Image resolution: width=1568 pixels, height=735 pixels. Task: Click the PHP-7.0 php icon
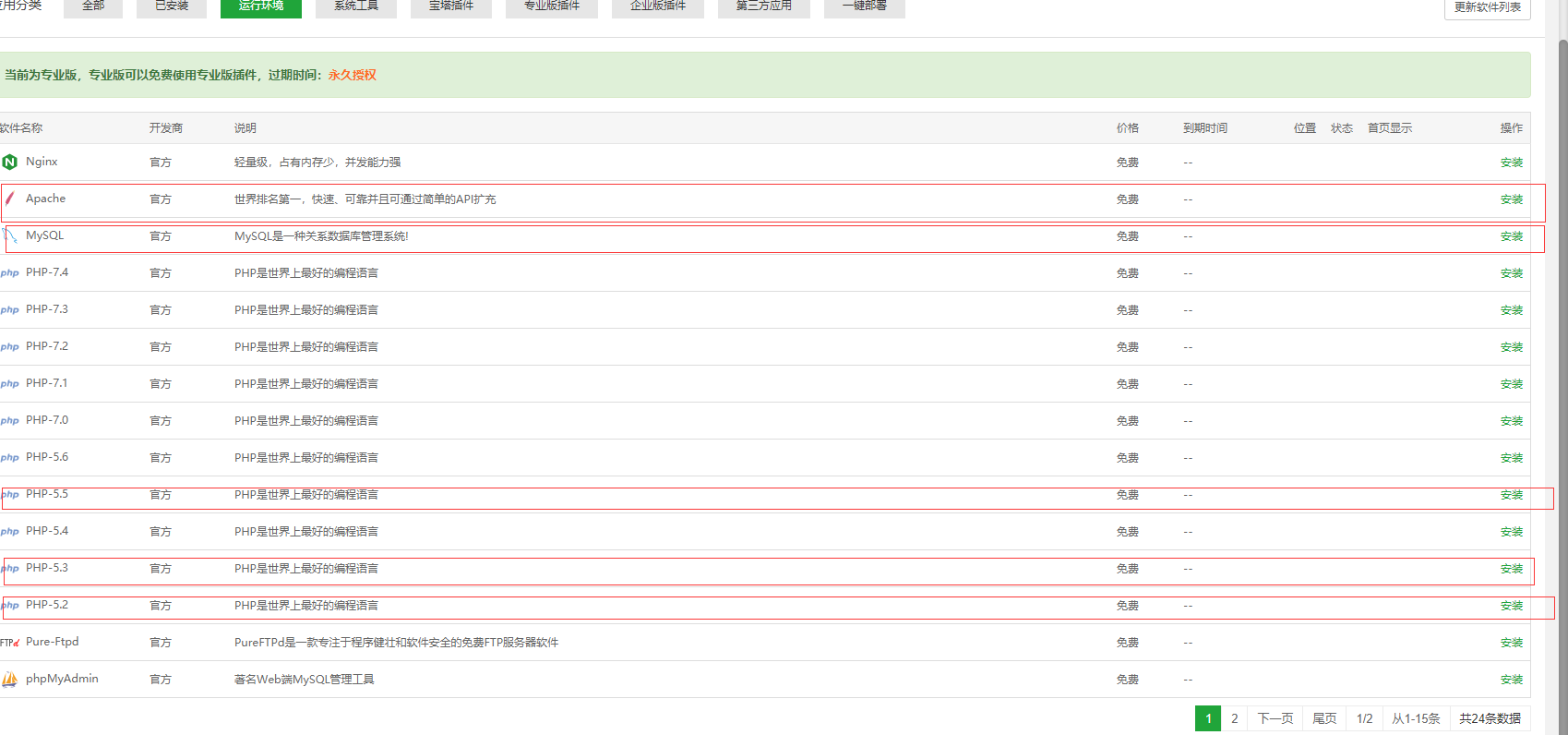[9, 421]
